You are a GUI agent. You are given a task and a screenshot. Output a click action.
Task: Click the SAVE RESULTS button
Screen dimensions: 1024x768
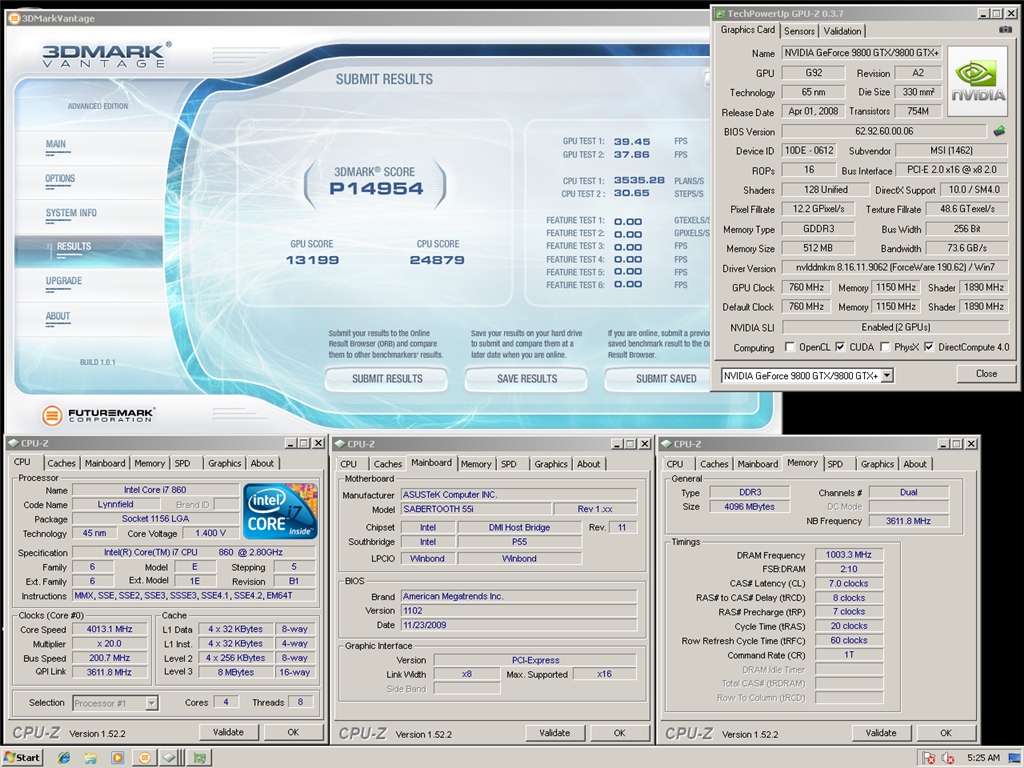click(x=527, y=379)
